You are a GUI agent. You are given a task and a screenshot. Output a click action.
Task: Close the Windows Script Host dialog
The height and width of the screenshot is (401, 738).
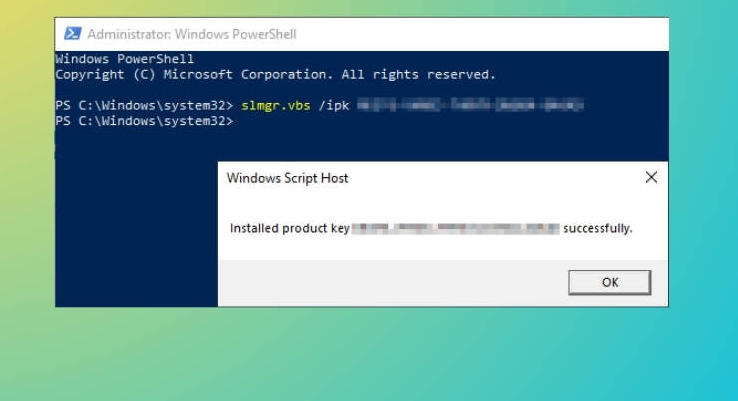[651, 178]
